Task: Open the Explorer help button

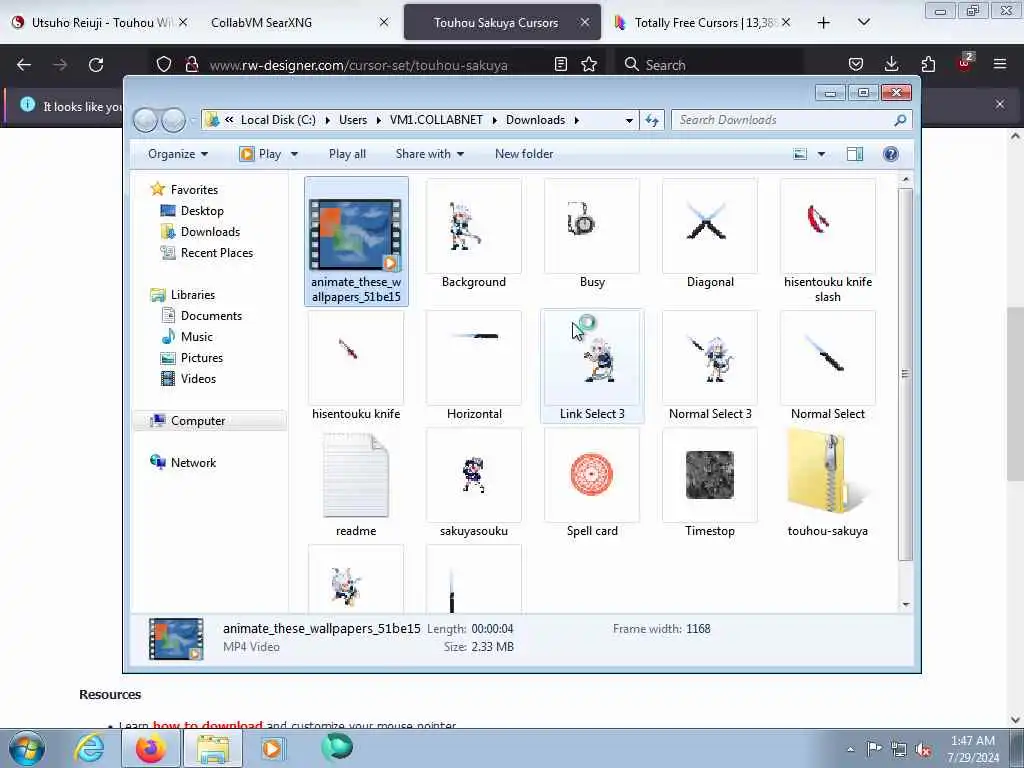Action: [890, 154]
